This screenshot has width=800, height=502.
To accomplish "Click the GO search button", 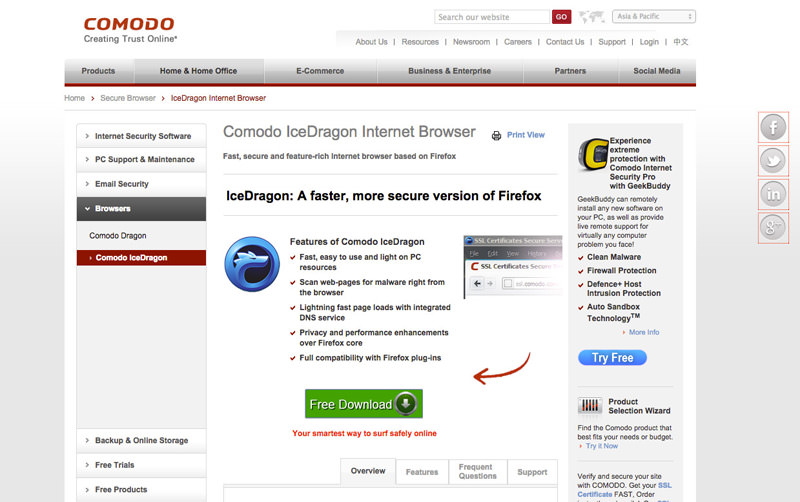I will (561, 17).
